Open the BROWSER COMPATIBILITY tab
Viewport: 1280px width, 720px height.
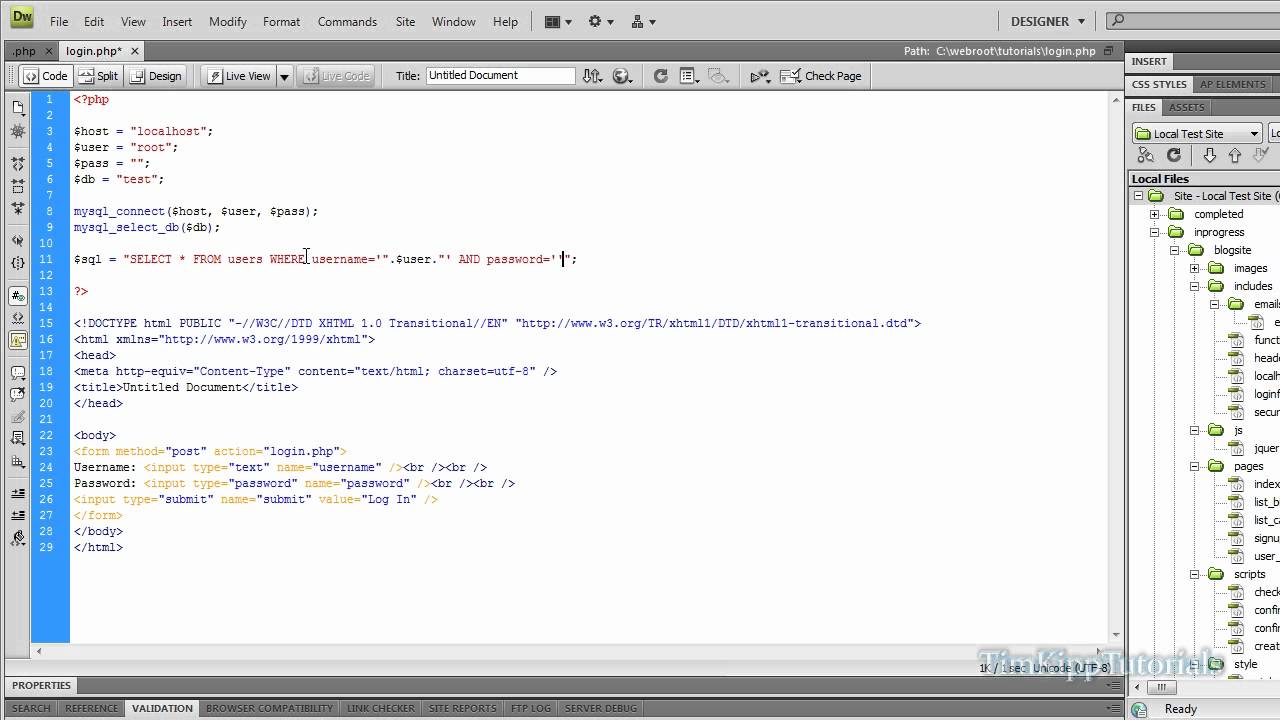(x=269, y=708)
